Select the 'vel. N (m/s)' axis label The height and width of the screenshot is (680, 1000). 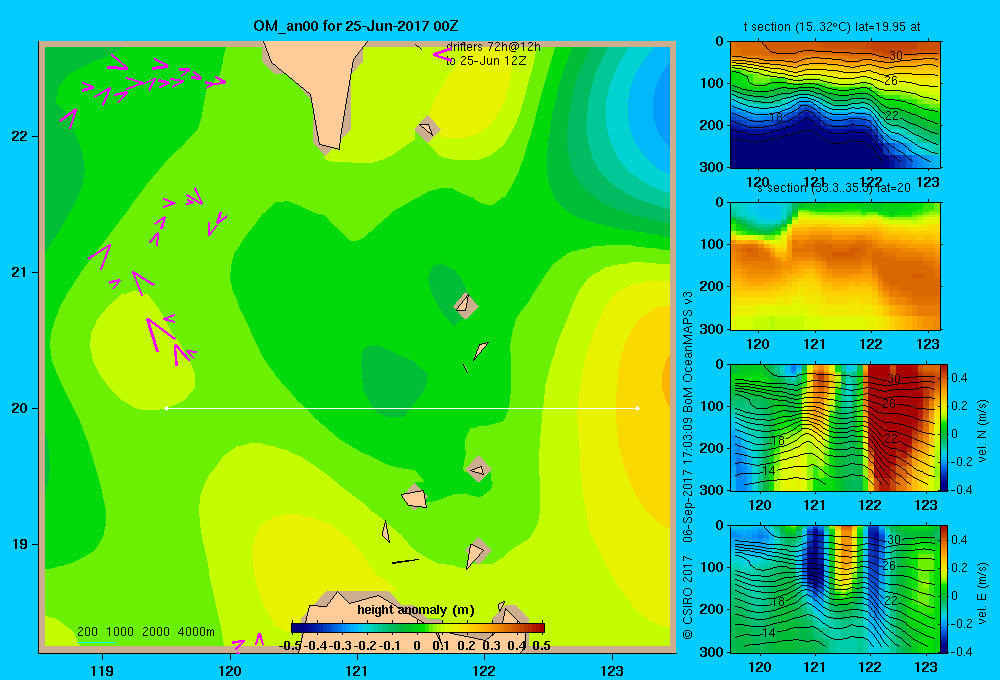coord(983,431)
